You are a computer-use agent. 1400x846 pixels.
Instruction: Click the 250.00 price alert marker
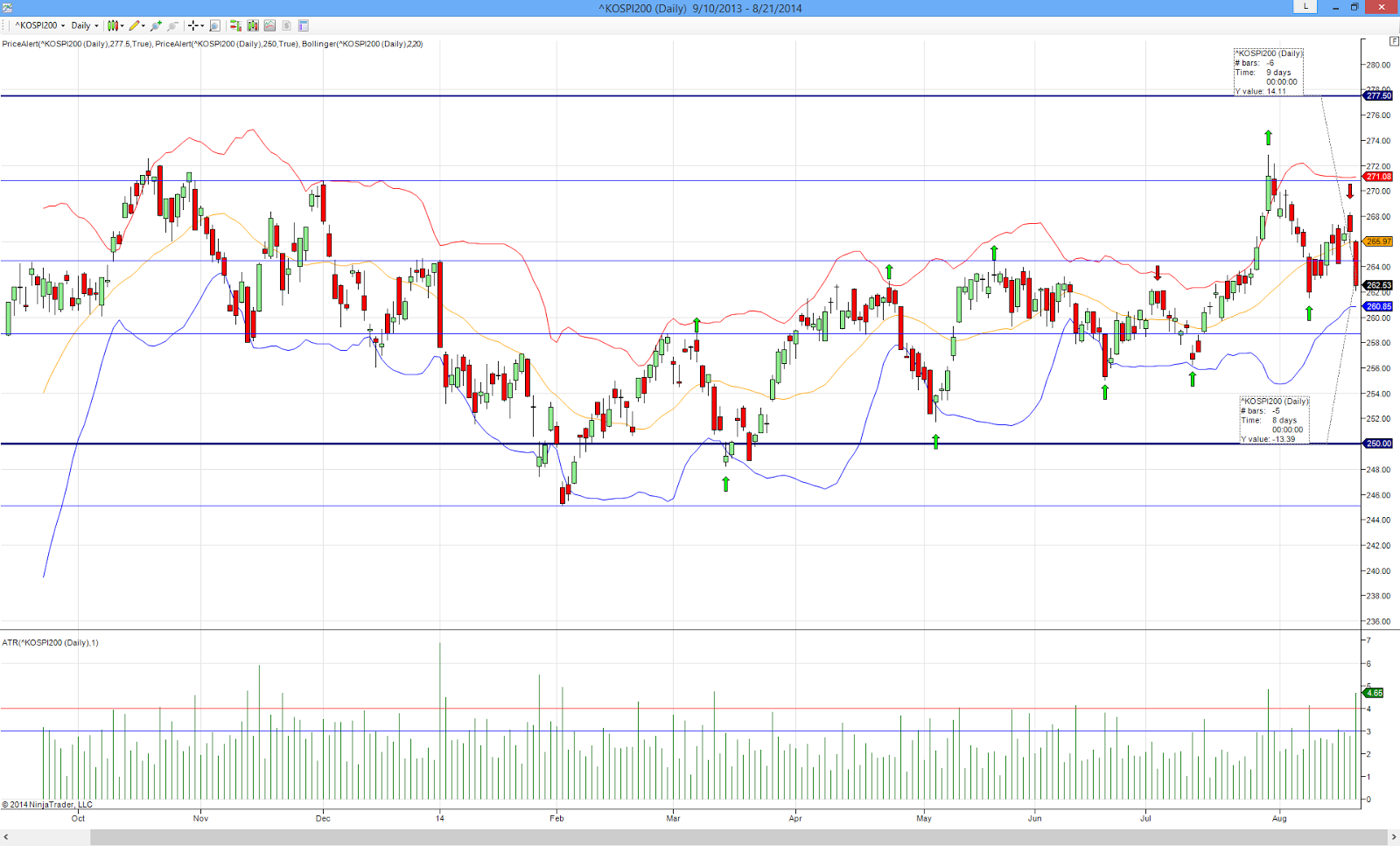click(1379, 444)
